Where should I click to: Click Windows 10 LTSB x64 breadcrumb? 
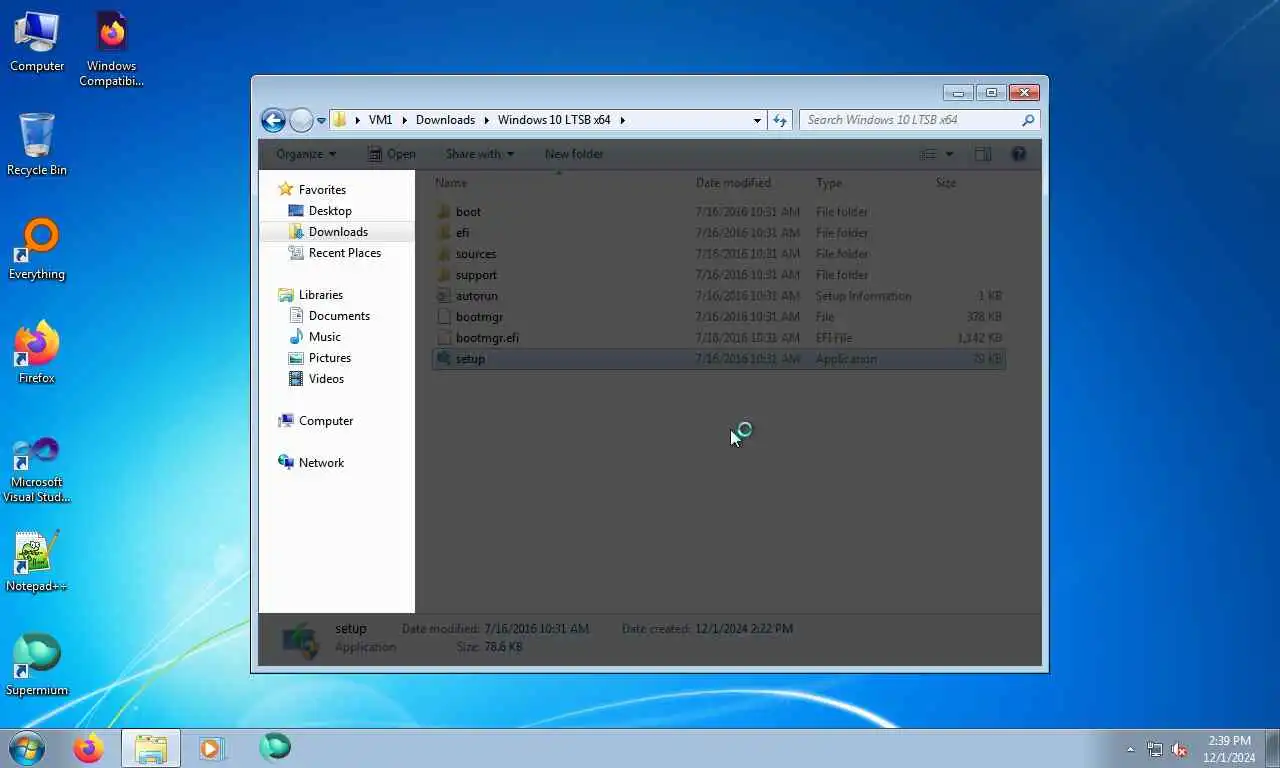click(x=554, y=120)
